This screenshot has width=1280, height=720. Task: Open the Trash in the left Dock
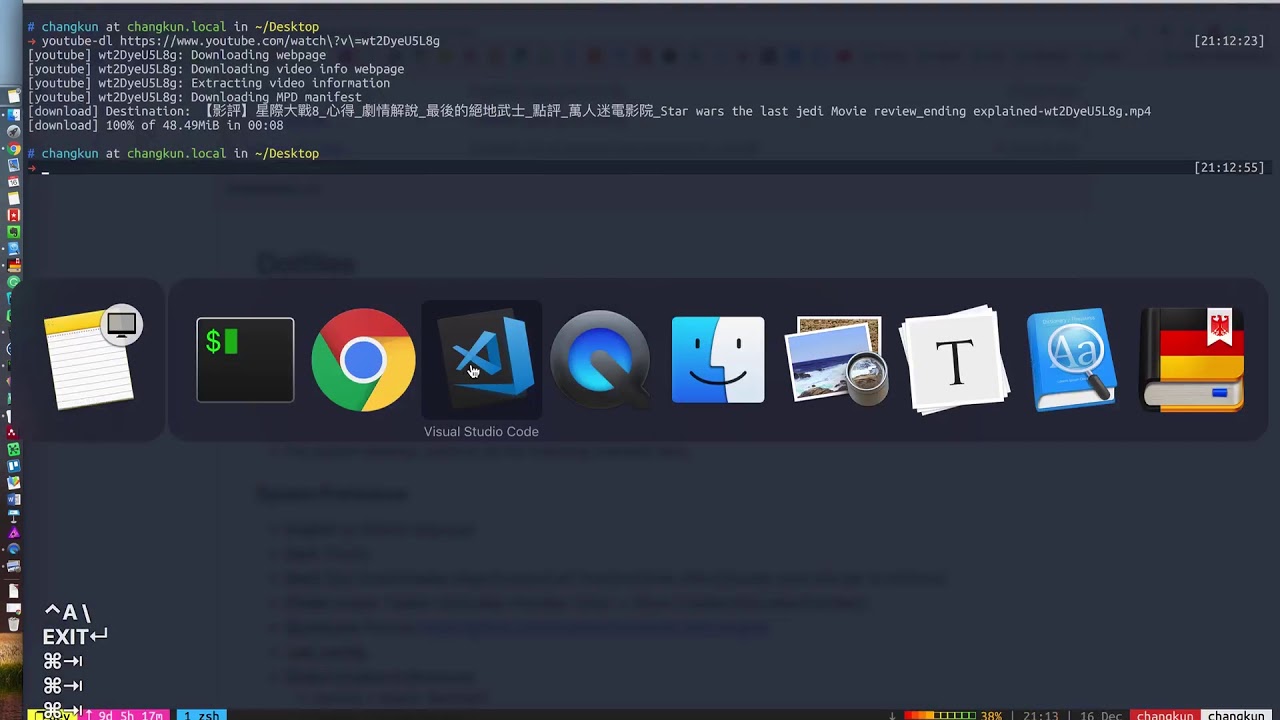pos(13,624)
